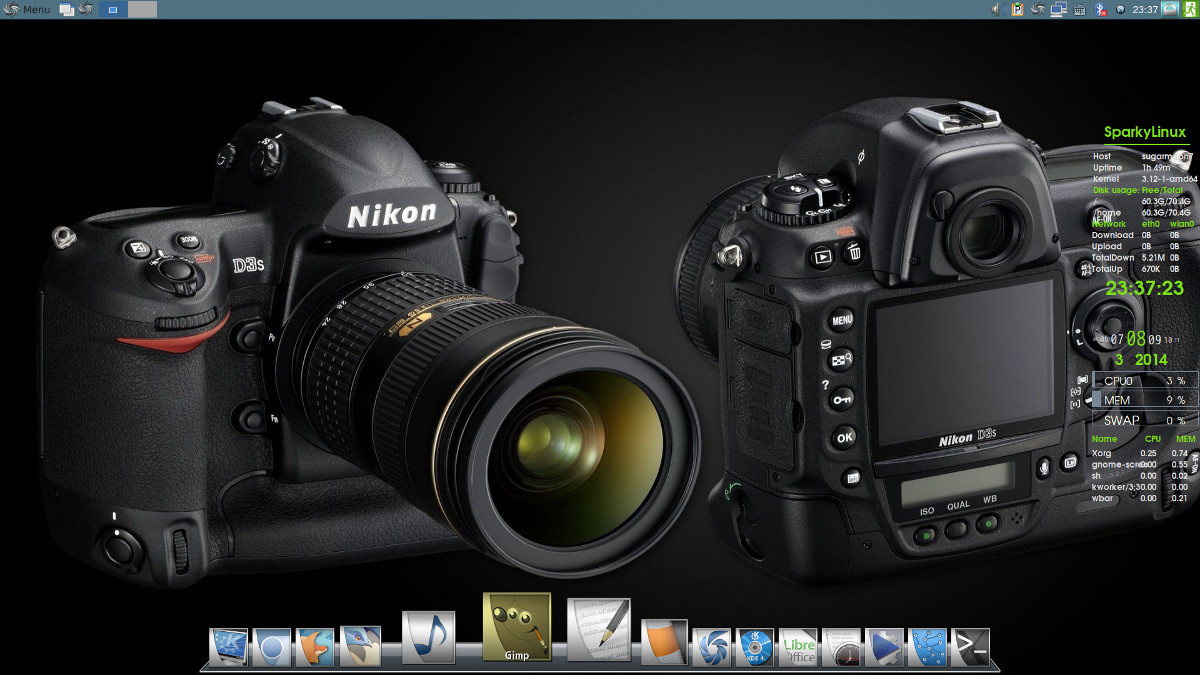The height and width of the screenshot is (675, 1200).
Task: Launch the orange fox browser dock icon
Action: pos(314,646)
